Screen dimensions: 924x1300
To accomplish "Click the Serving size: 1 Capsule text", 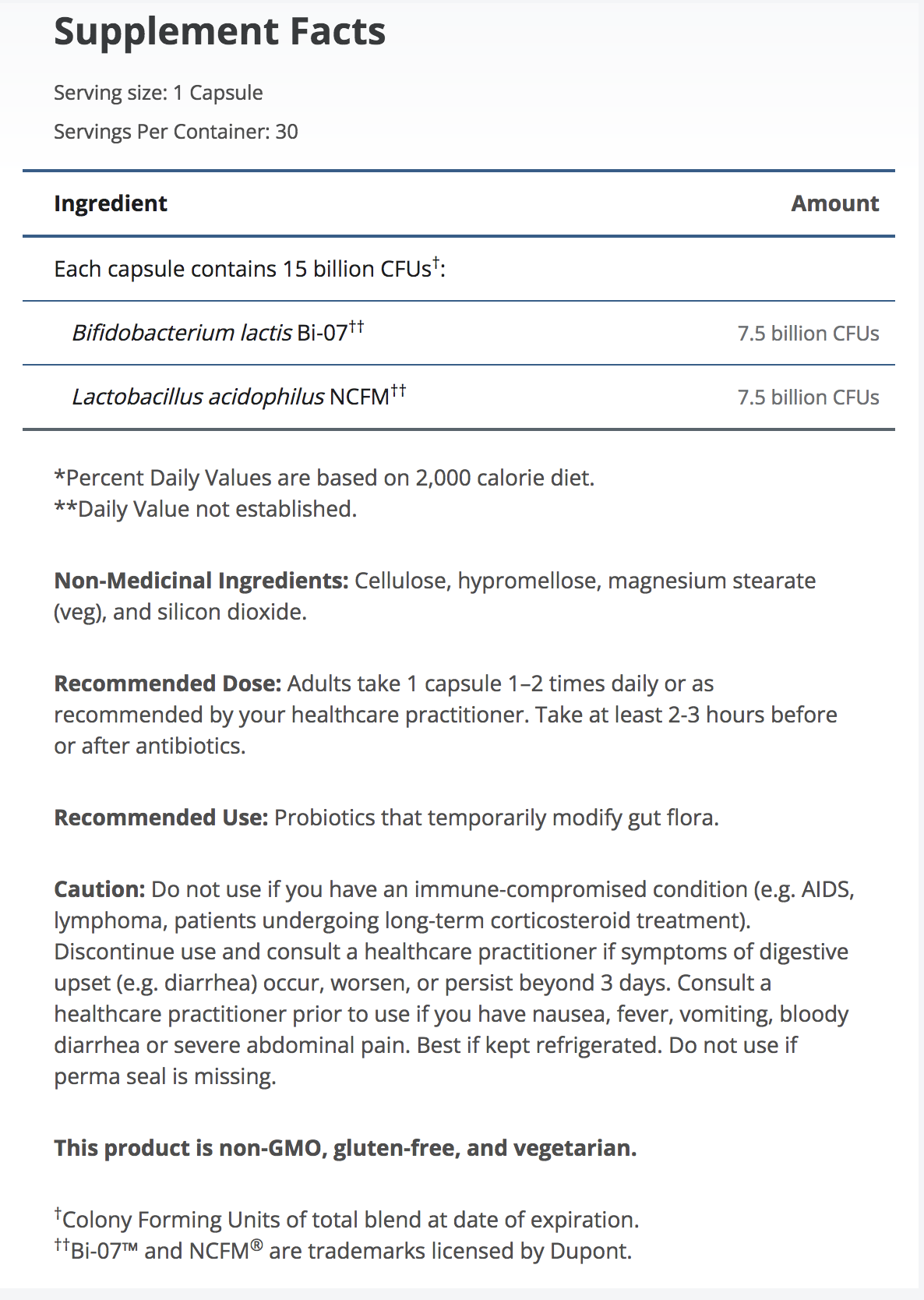I will pos(158,93).
